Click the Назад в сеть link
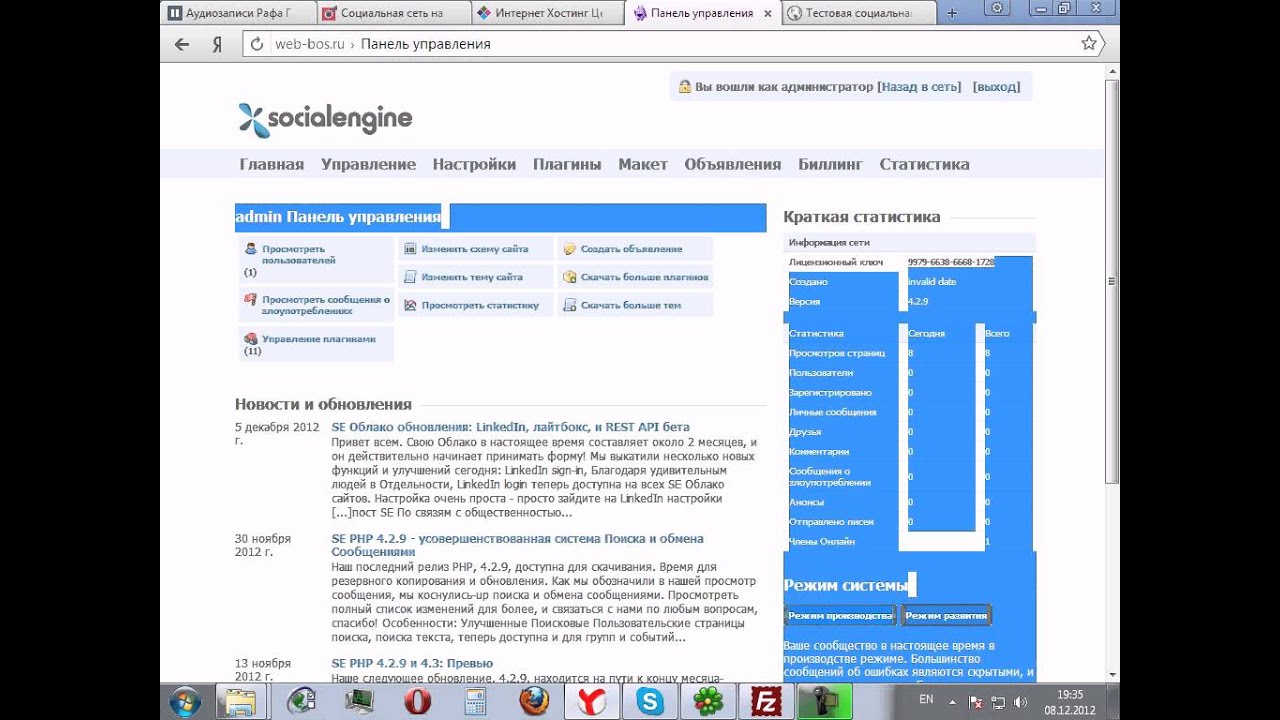The height and width of the screenshot is (720, 1280). point(921,87)
